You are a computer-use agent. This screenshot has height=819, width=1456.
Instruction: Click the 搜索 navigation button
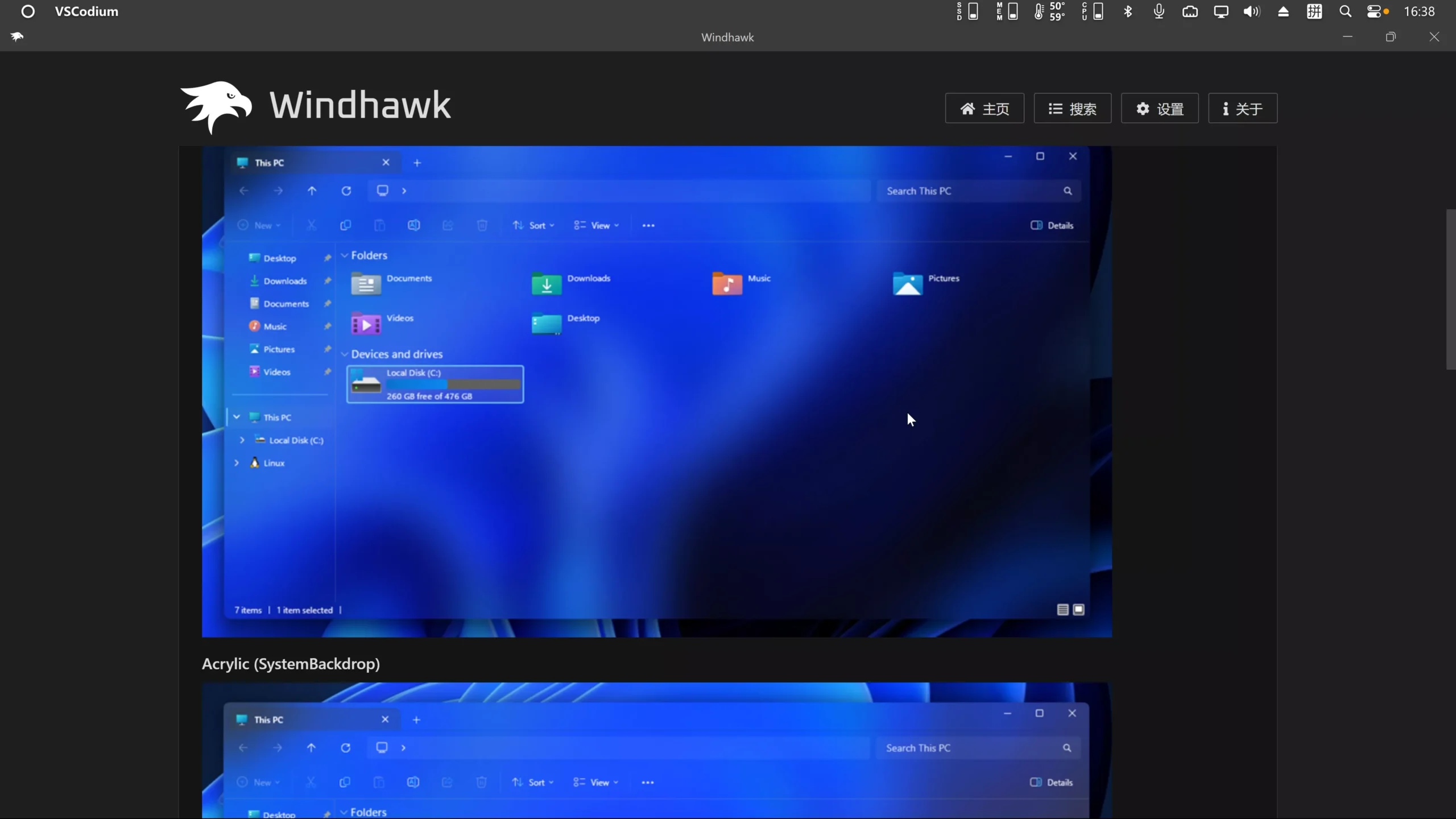tap(1072, 108)
